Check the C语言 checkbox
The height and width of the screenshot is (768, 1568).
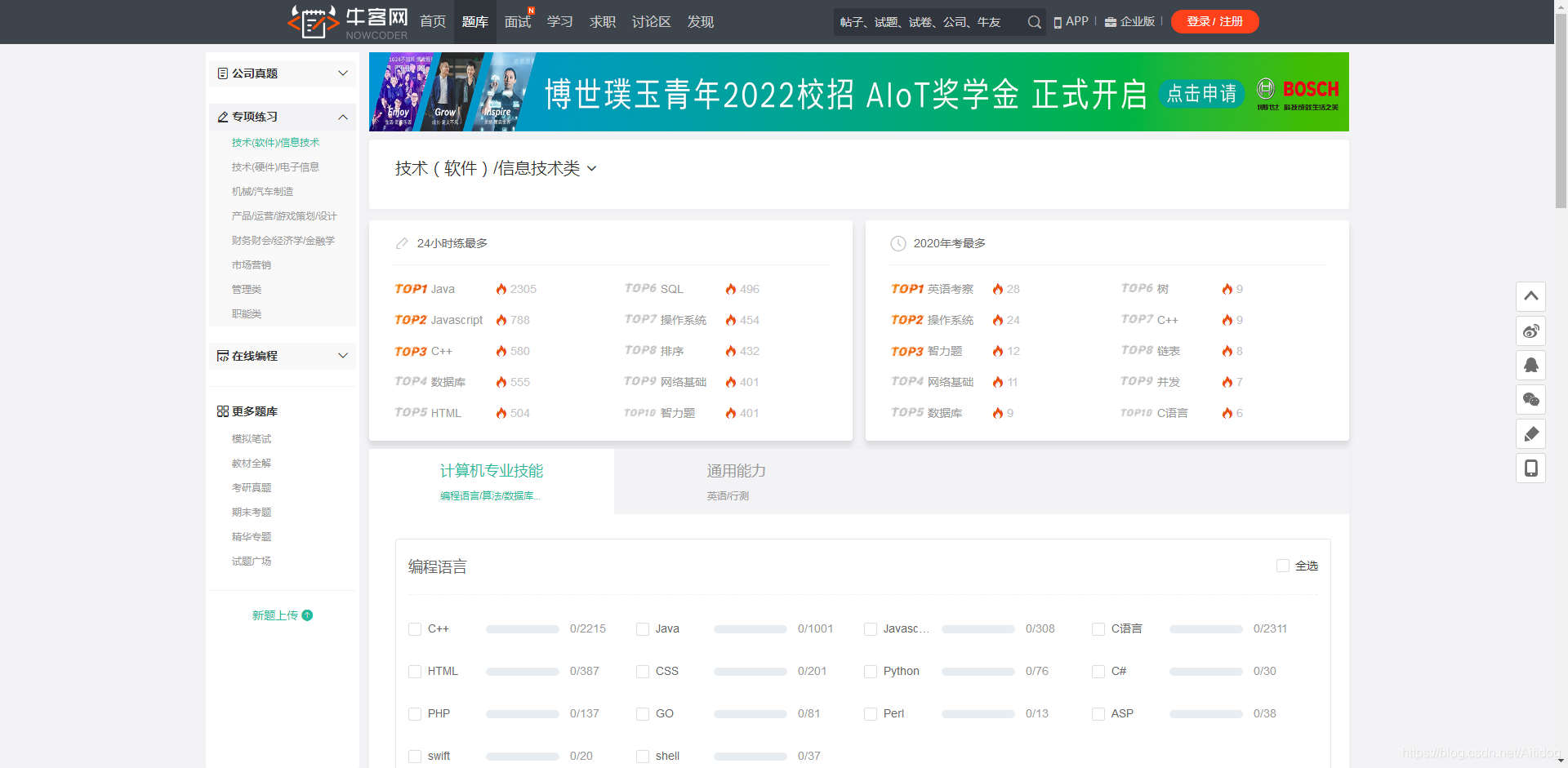pyautogui.click(x=1098, y=629)
